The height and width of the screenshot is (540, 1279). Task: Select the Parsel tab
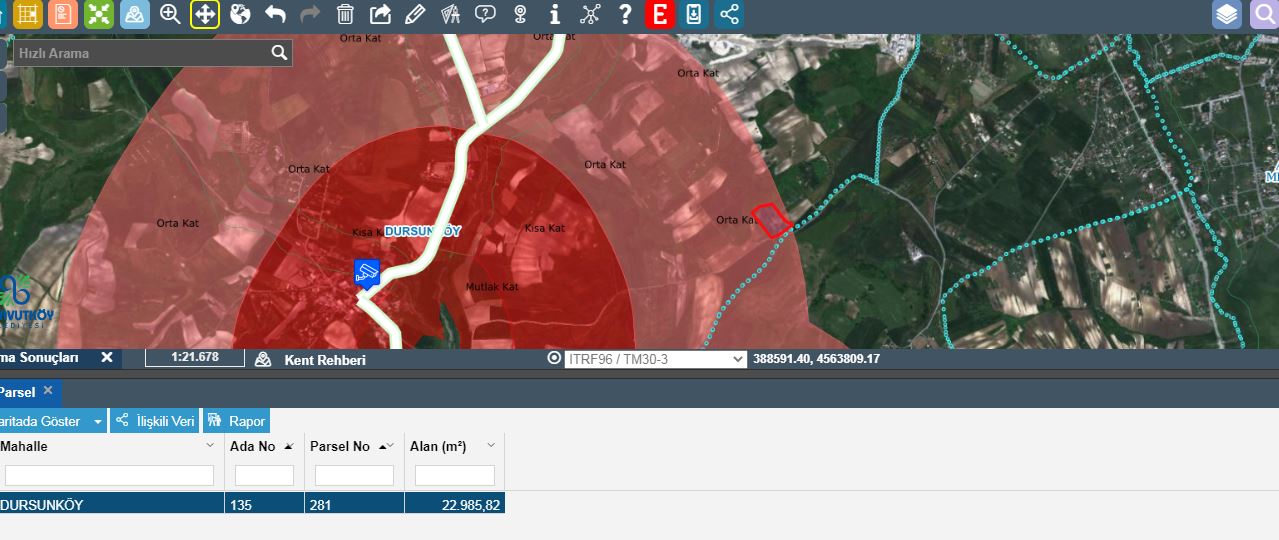coord(16,392)
